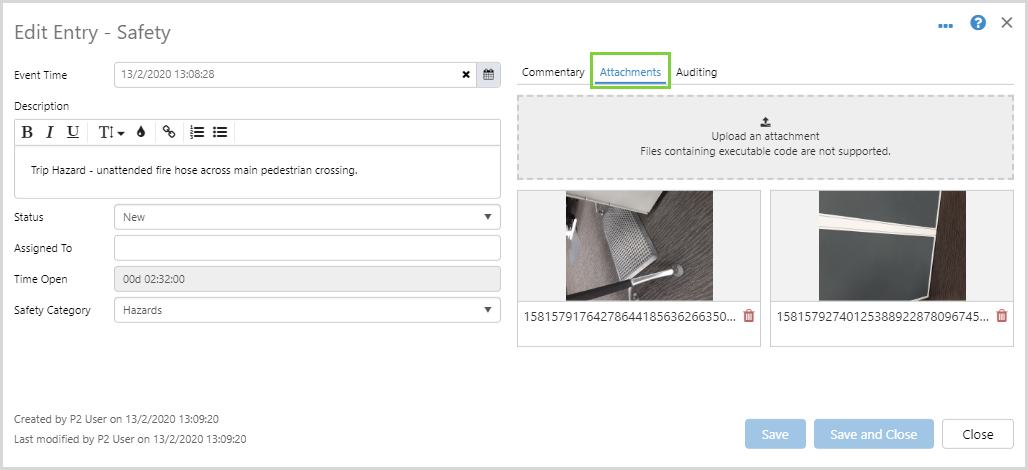This screenshot has width=1028, height=470.
Task: Click the Time Open field
Action: point(307,279)
